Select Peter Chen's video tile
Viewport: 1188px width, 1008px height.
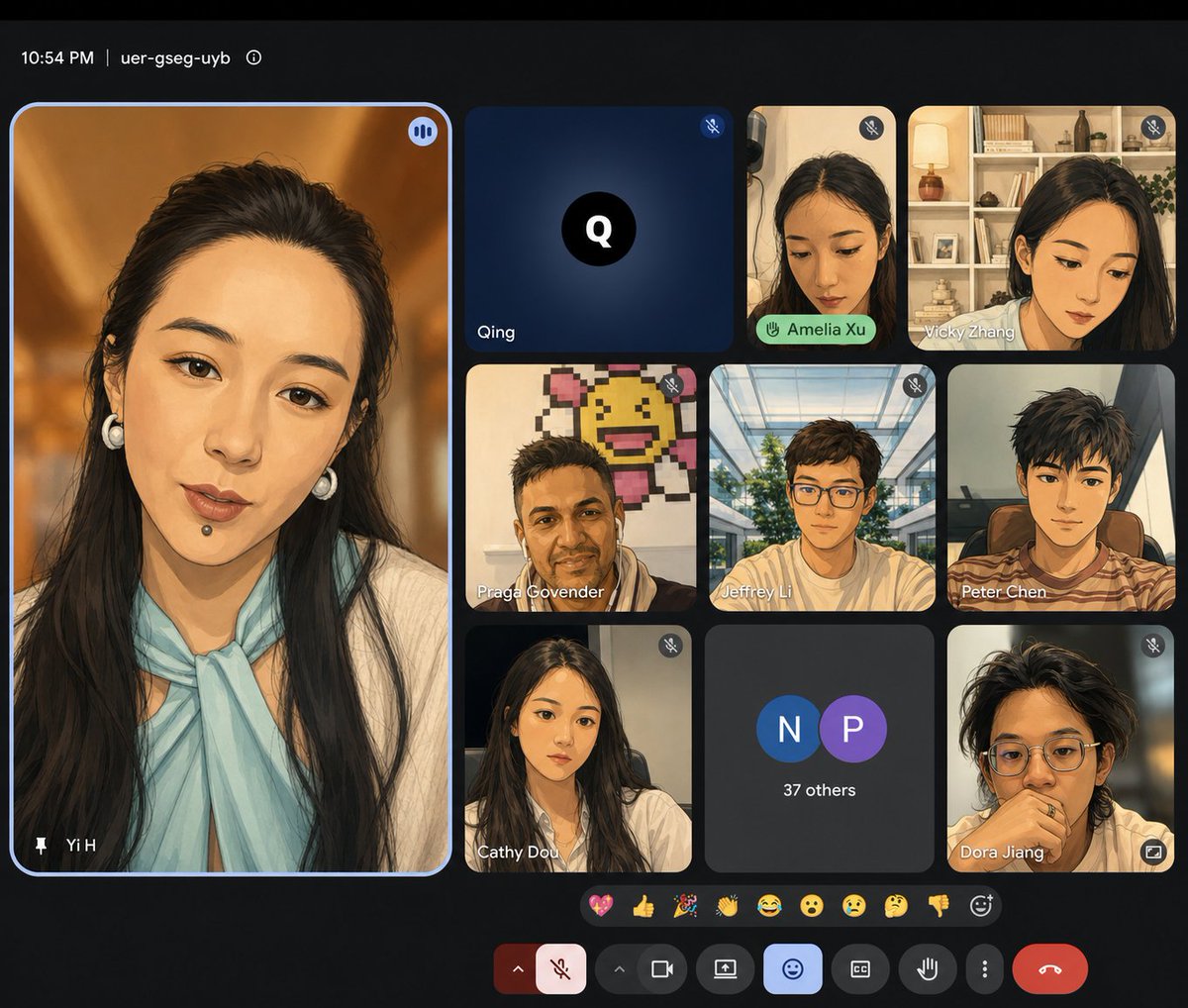1061,488
